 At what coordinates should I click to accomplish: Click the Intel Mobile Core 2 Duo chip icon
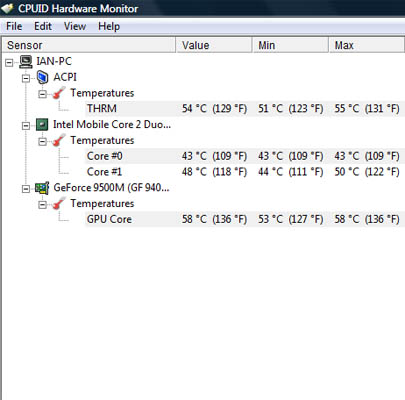(42, 125)
